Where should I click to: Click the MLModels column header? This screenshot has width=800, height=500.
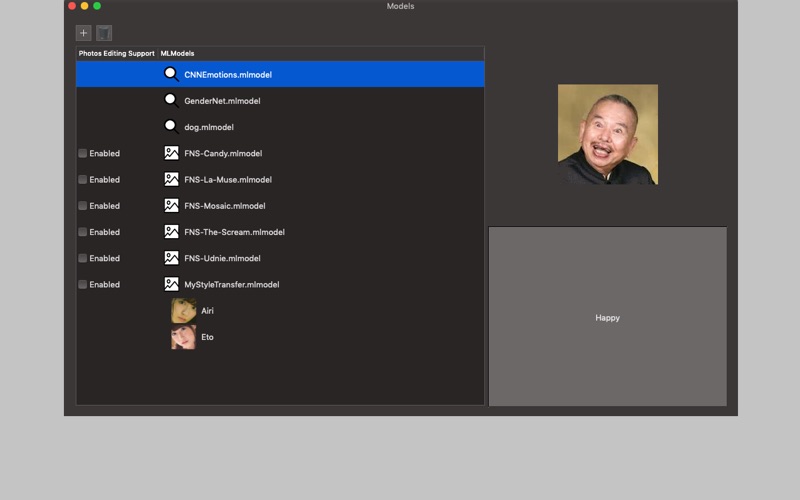178,53
